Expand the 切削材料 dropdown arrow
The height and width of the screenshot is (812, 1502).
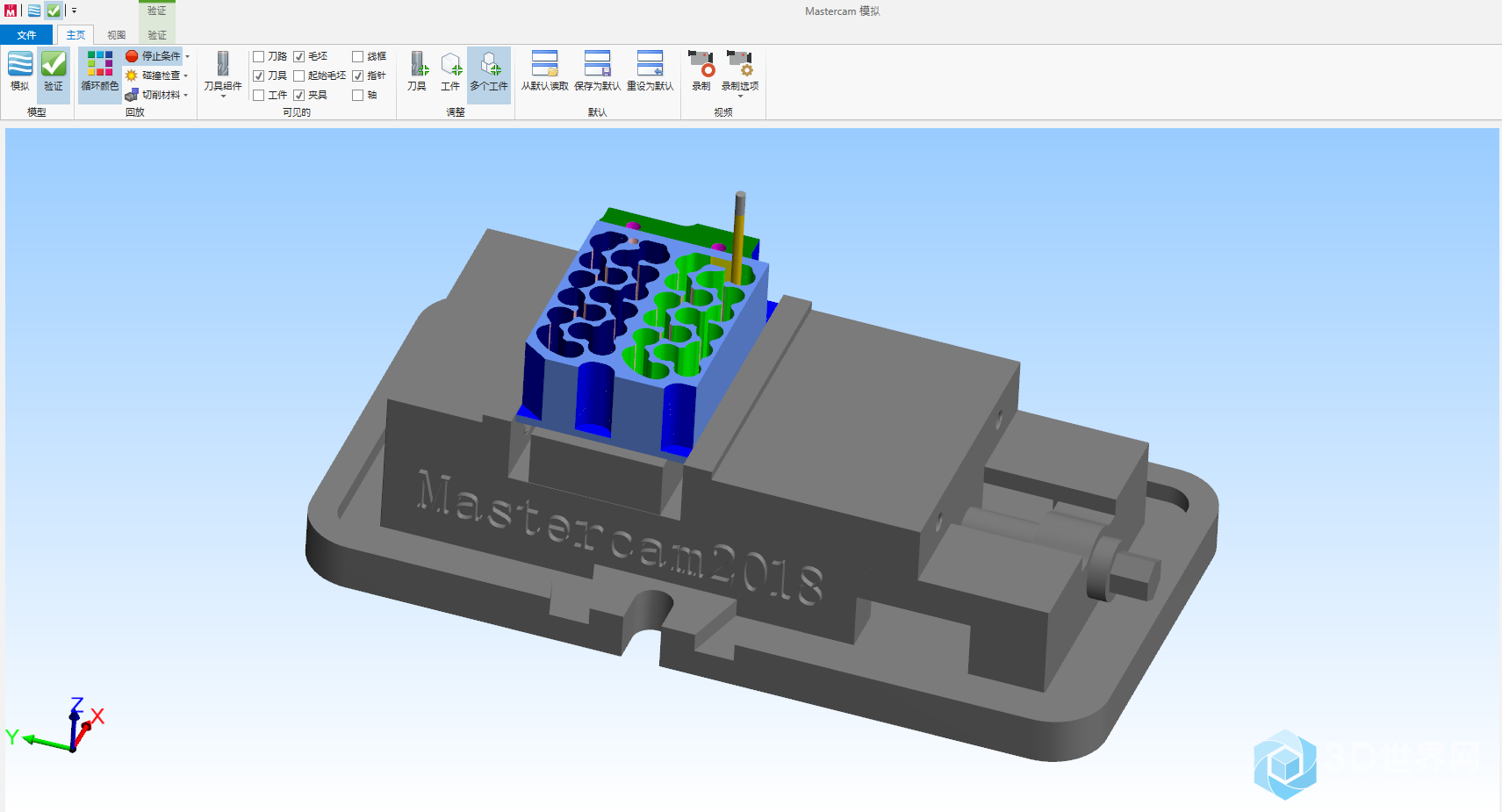click(x=186, y=95)
